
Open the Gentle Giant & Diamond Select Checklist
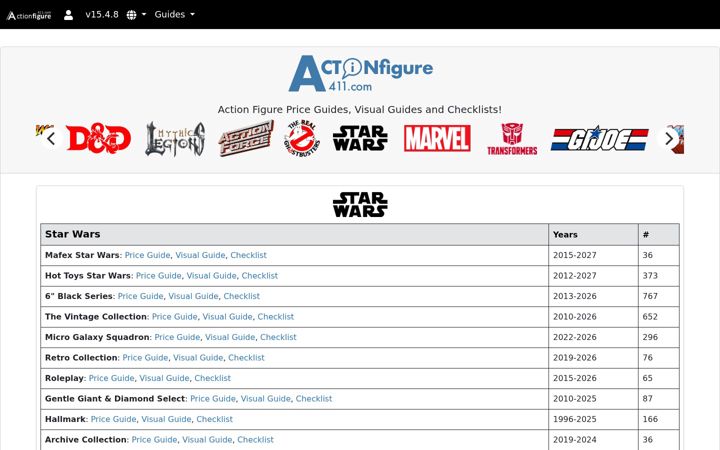coord(314,399)
